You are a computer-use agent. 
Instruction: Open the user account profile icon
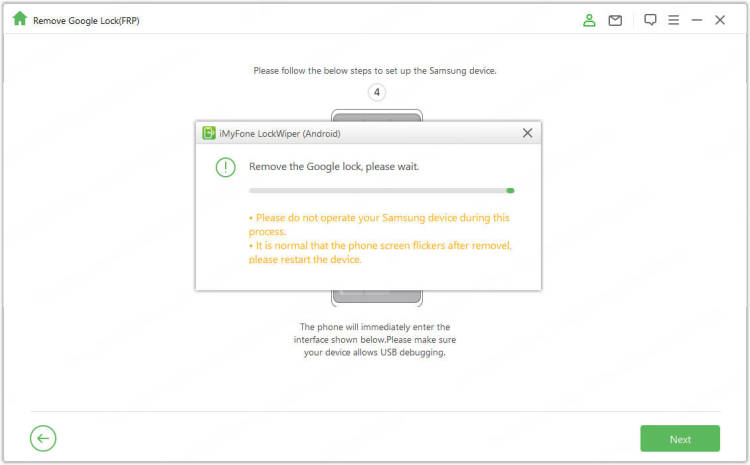pos(590,20)
